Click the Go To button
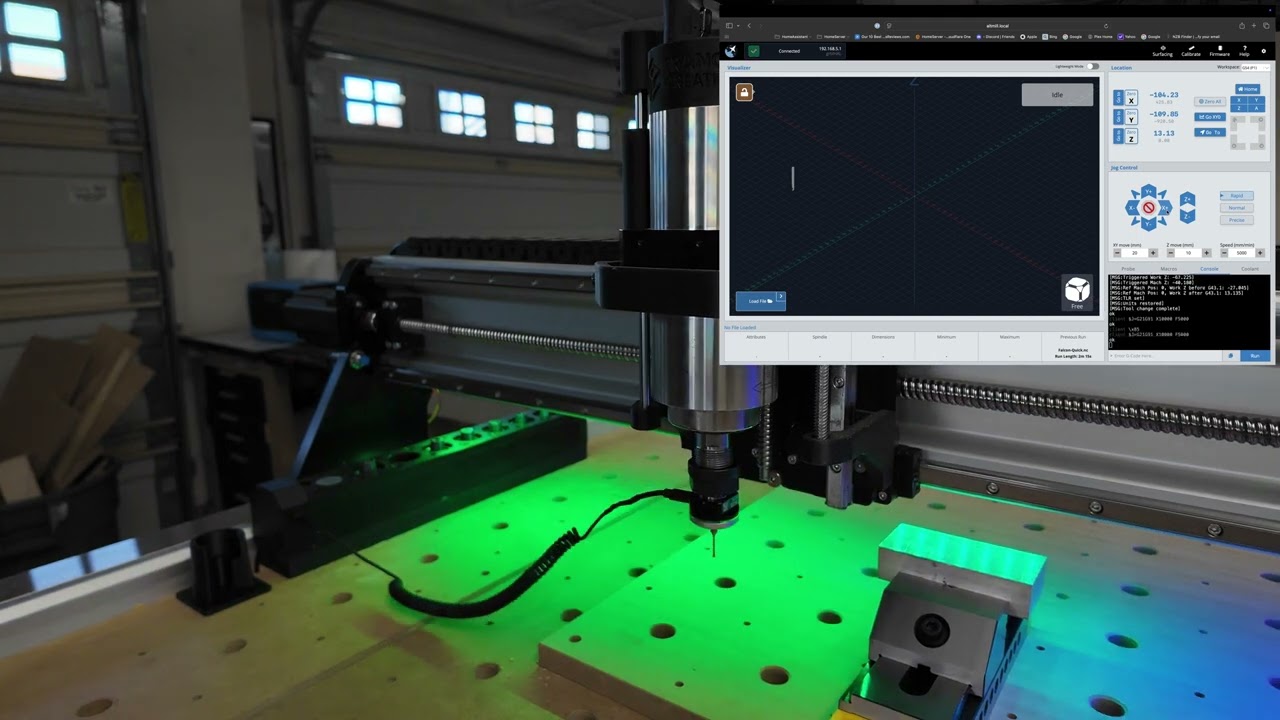Viewport: 1280px width, 720px height. (x=1210, y=132)
